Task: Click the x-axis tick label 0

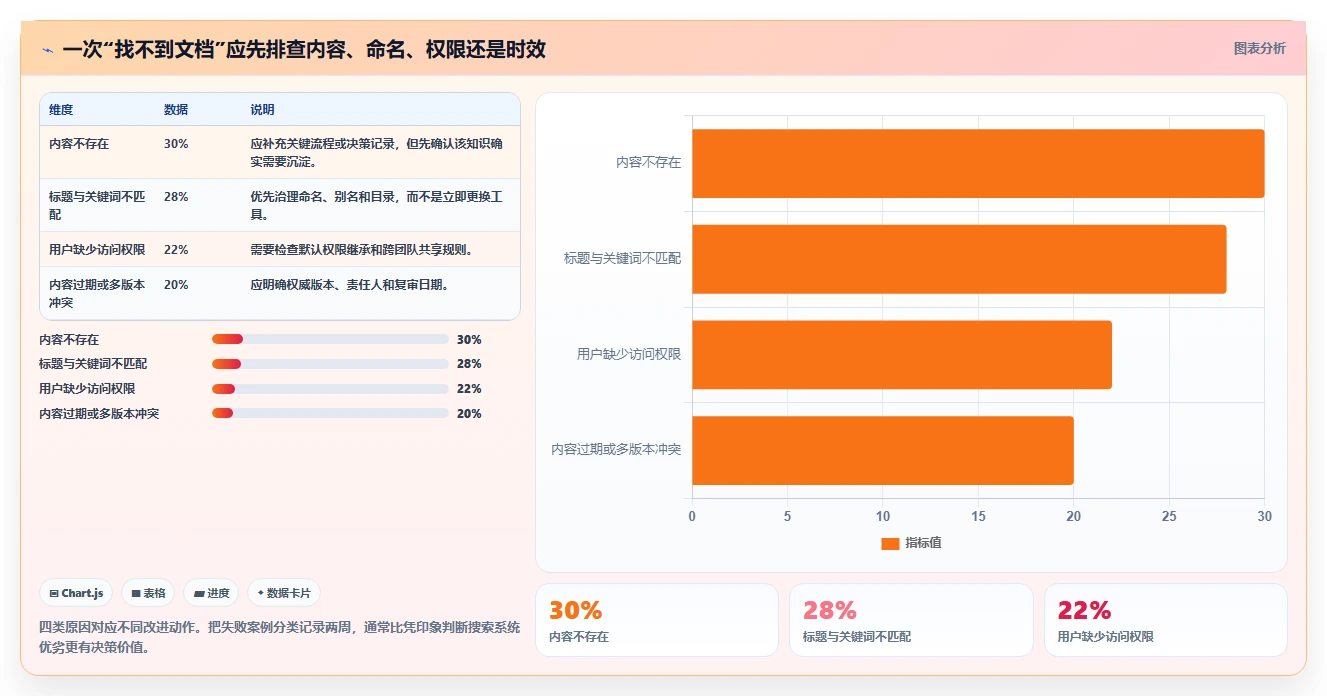Action: tap(692, 516)
